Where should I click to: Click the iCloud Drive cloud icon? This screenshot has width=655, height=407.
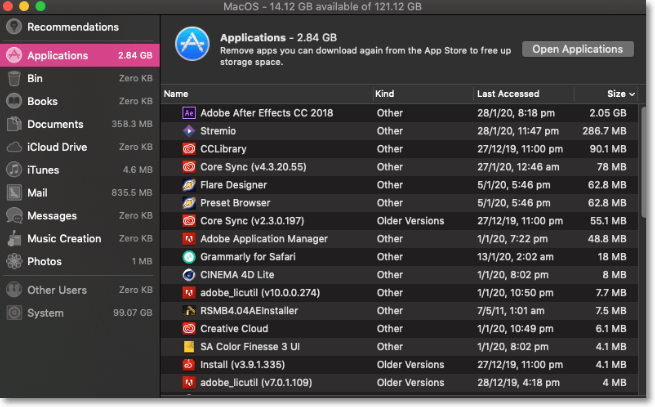point(14,147)
